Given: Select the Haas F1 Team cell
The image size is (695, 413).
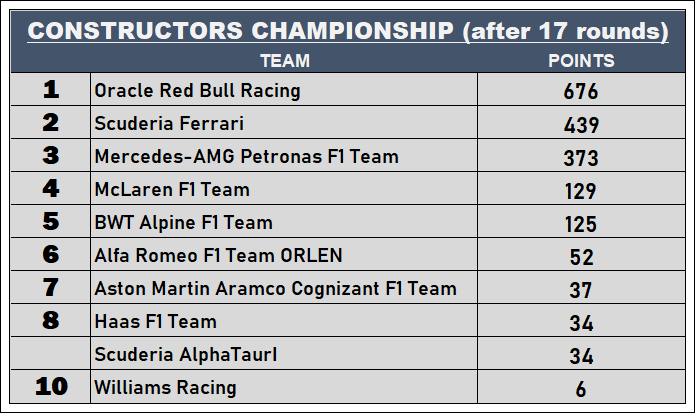Looking at the screenshot, I should click(155, 322).
